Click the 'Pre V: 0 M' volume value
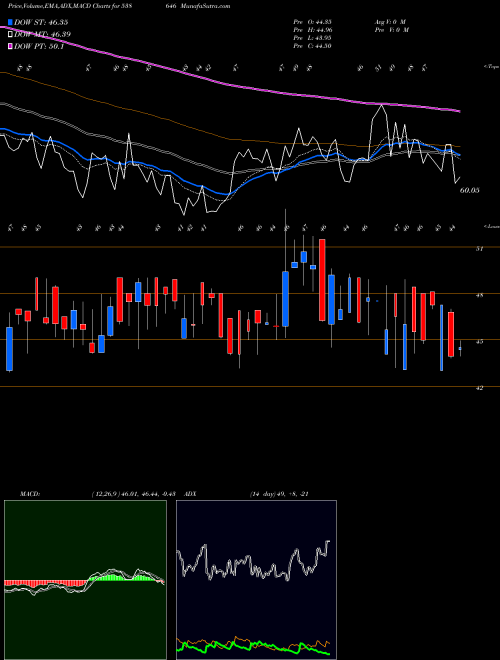 [392, 30]
